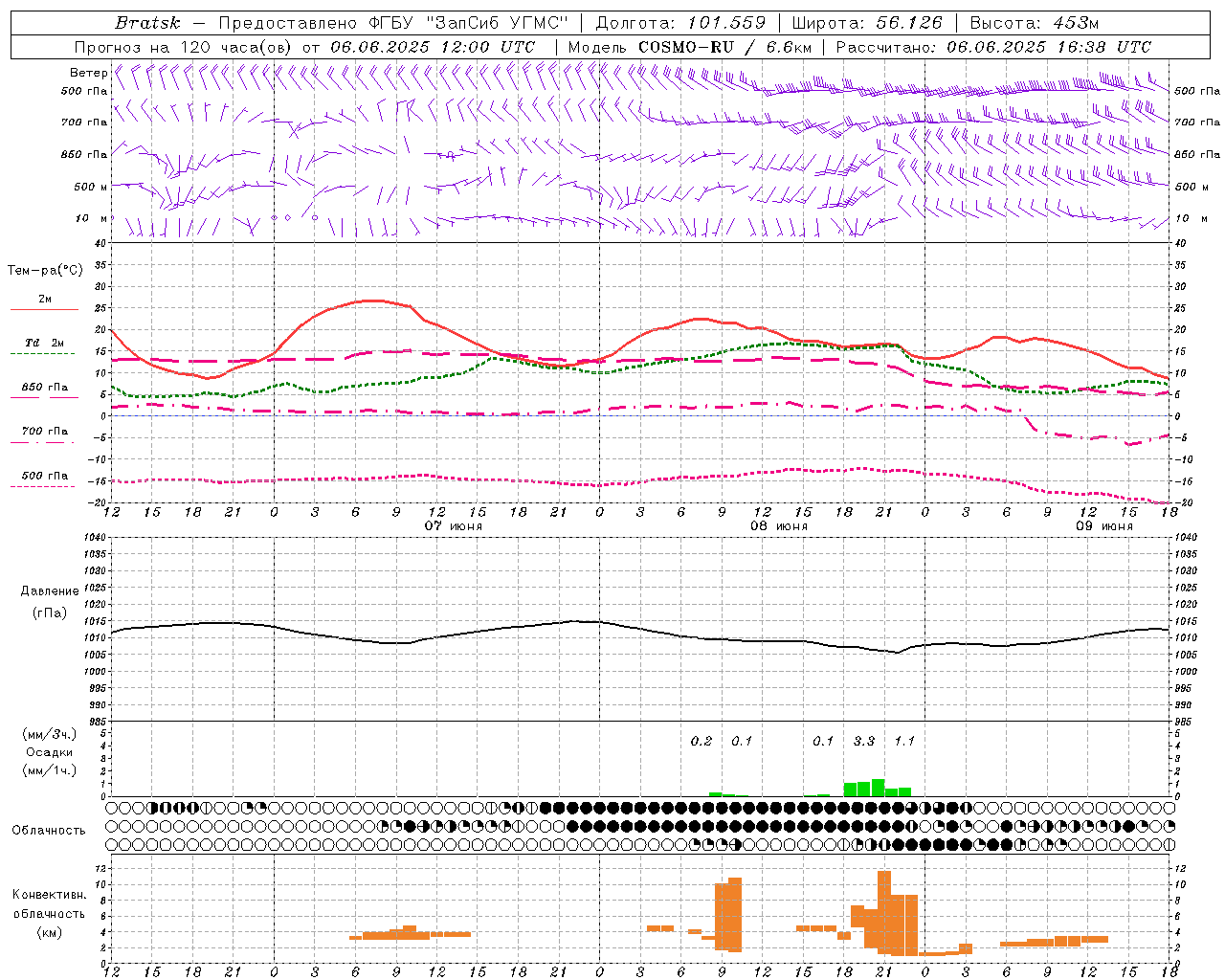Click the '1.1' precipitation amount value
Screen dimensions: 1225x980
(904, 741)
